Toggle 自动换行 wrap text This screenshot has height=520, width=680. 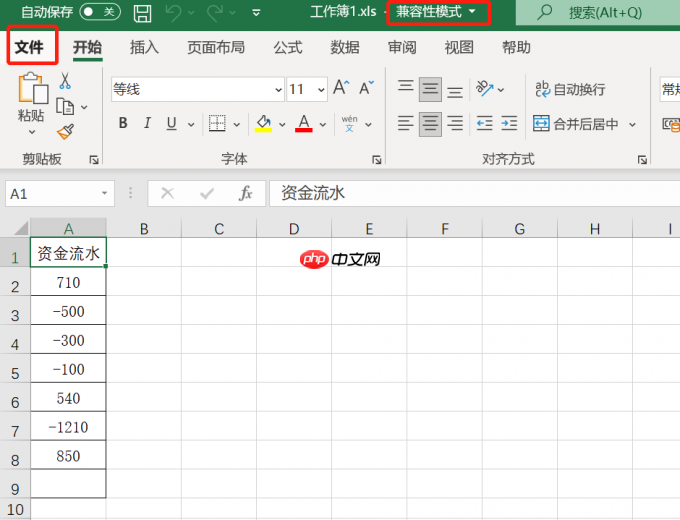[x=570, y=89]
